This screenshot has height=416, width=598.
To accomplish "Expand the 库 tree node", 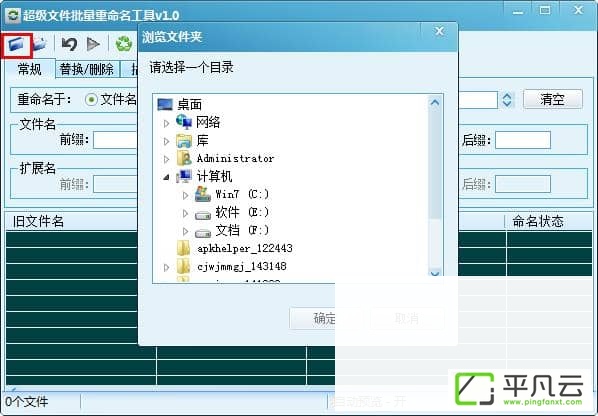I will coord(166,141).
